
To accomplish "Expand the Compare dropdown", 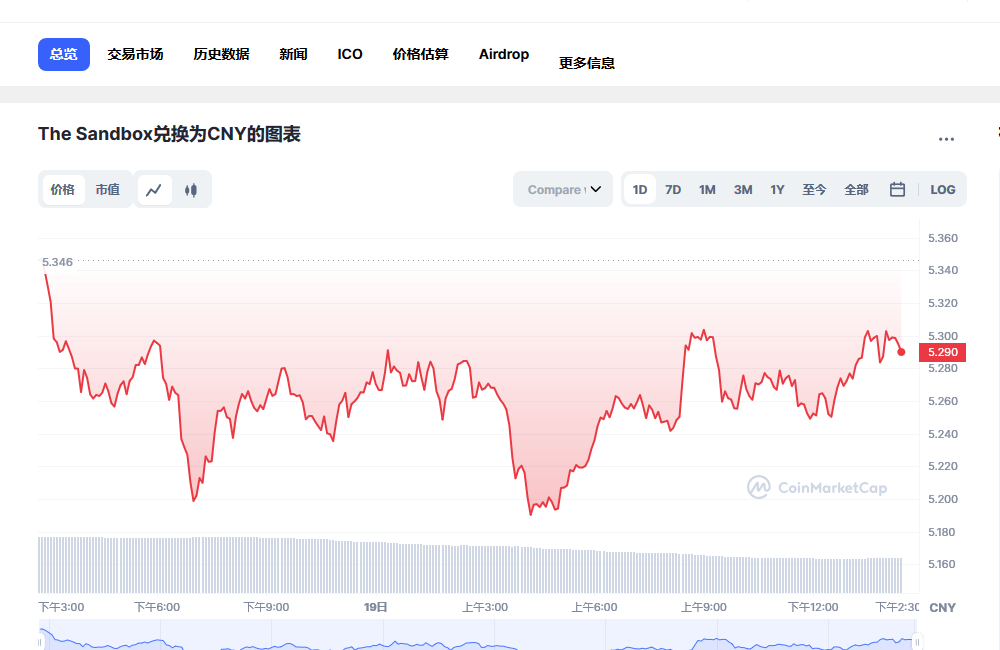I will (x=563, y=189).
